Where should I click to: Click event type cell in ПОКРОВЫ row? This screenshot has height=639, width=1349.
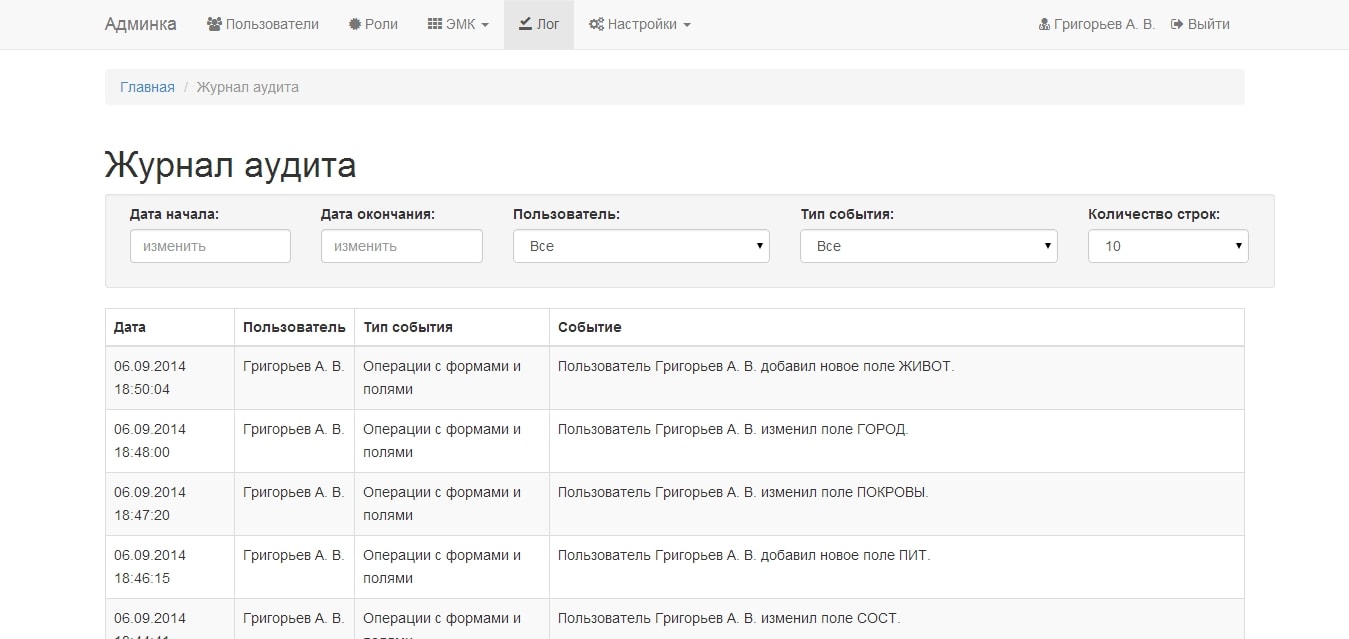click(x=452, y=504)
